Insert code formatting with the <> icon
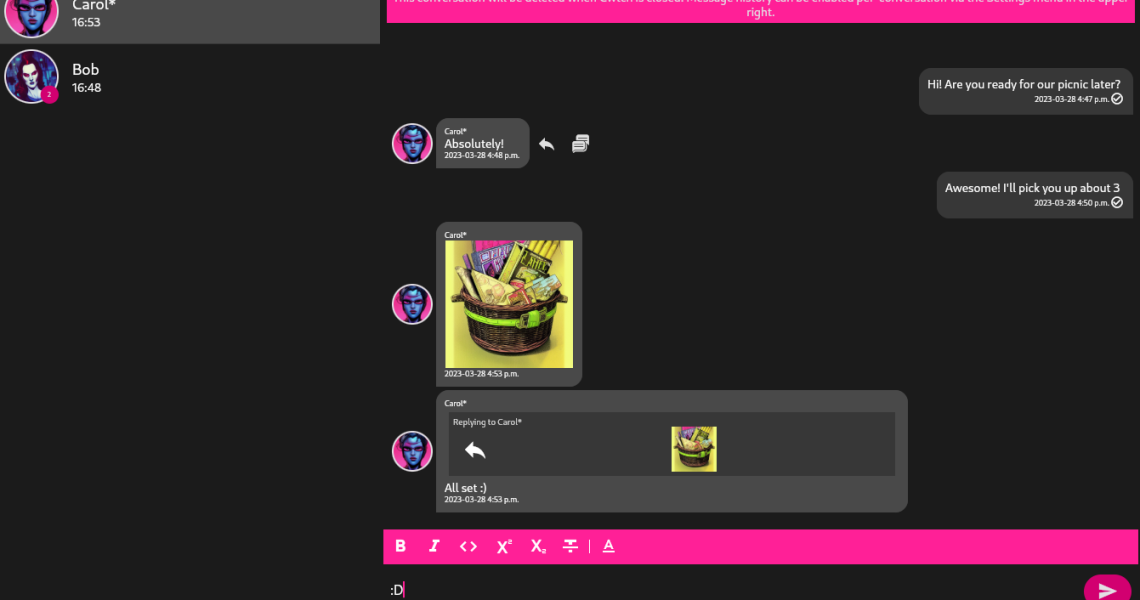The image size is (1140, 600). pyautogui.click(x=468, y=546)
